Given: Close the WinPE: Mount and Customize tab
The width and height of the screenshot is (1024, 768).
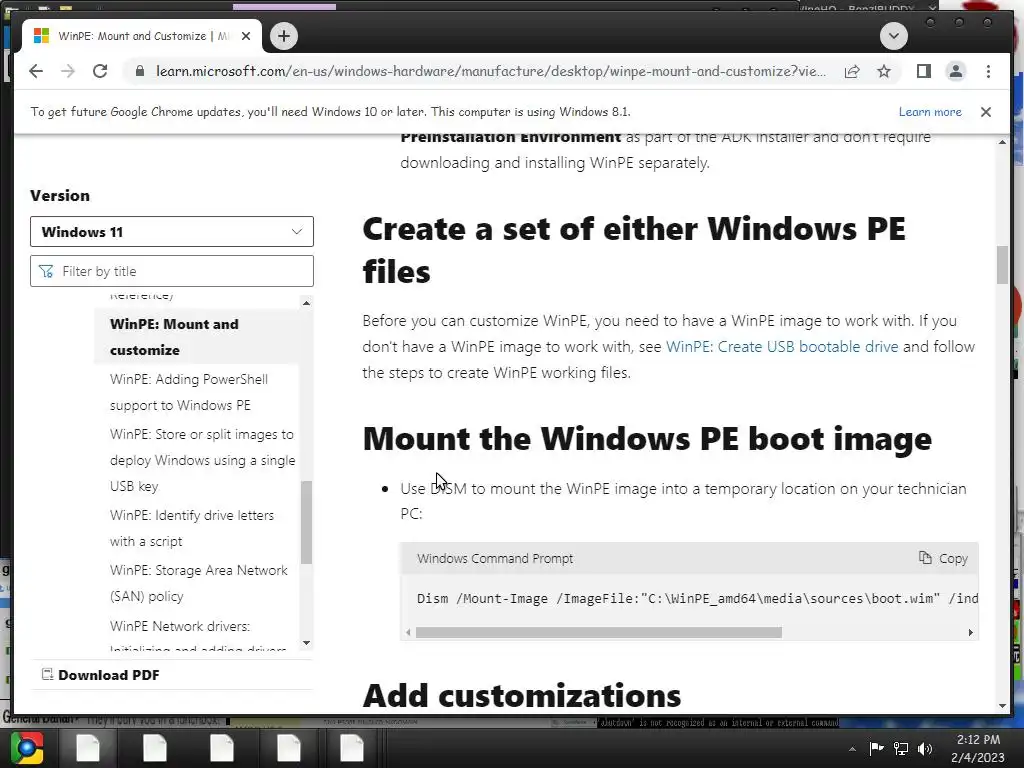Looking at the screenshot, I should 246,36.
